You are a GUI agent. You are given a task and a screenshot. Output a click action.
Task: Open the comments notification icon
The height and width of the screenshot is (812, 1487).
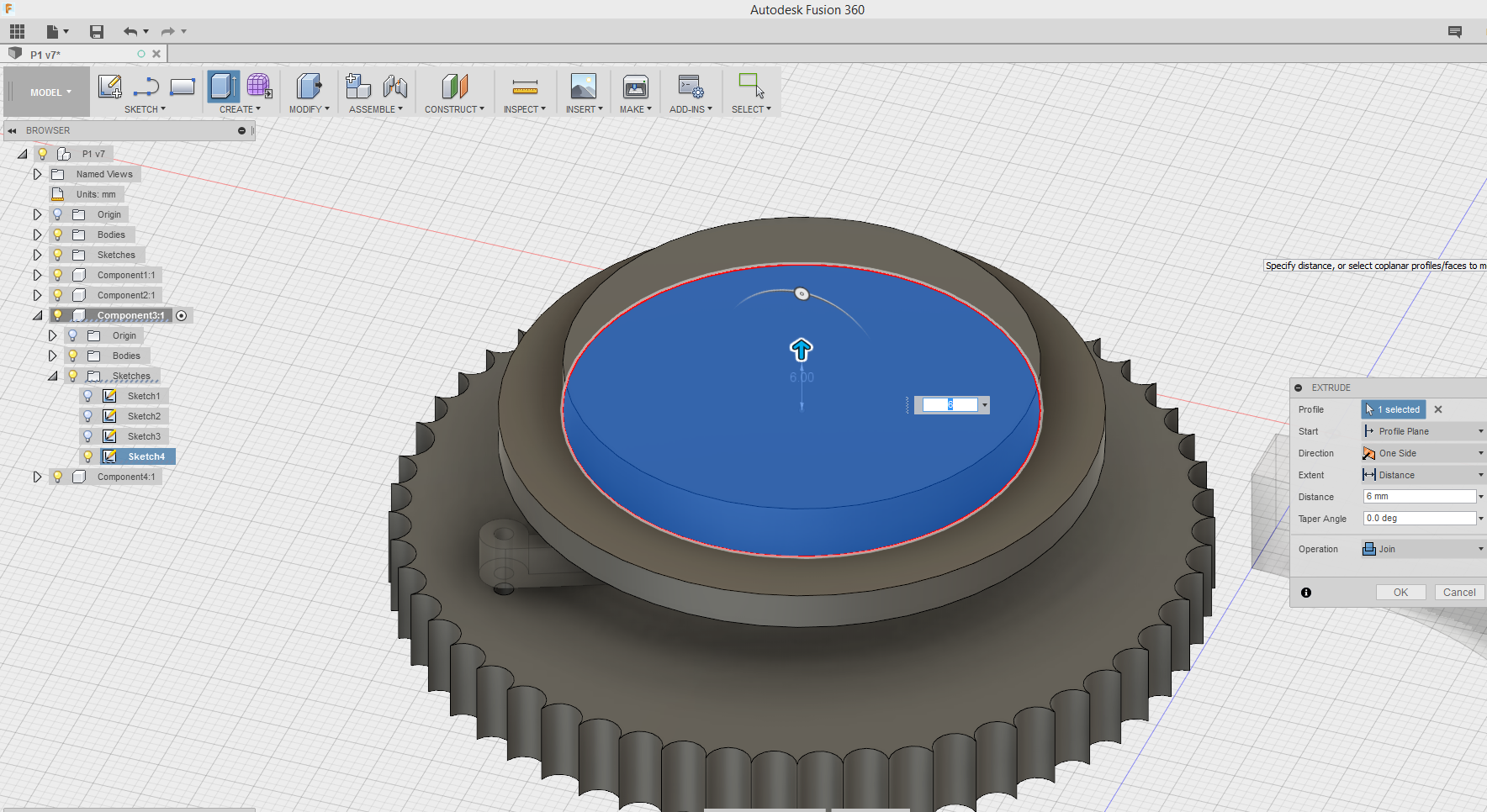point(1455,32)
